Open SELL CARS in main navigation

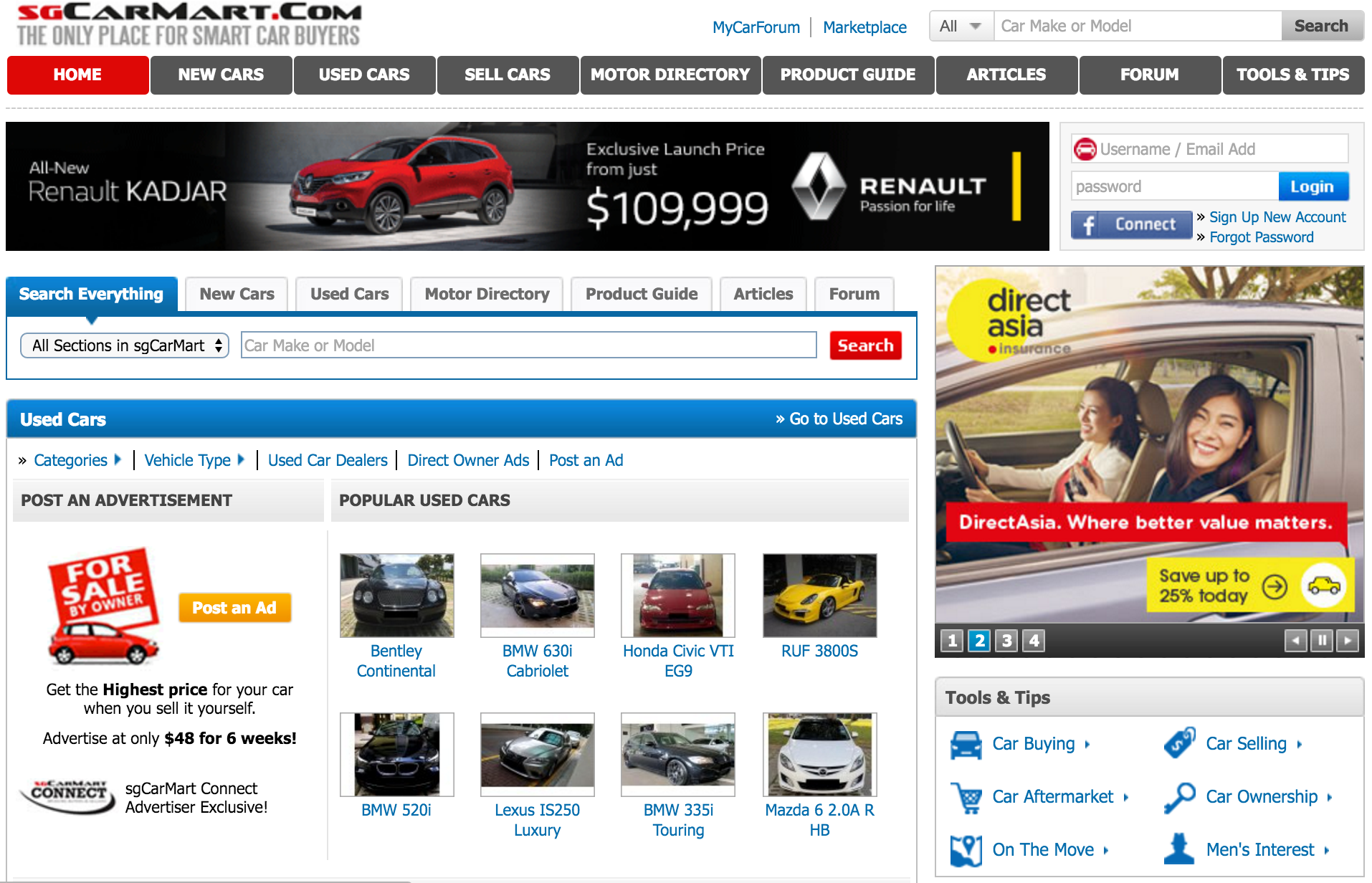pos(508,75)
